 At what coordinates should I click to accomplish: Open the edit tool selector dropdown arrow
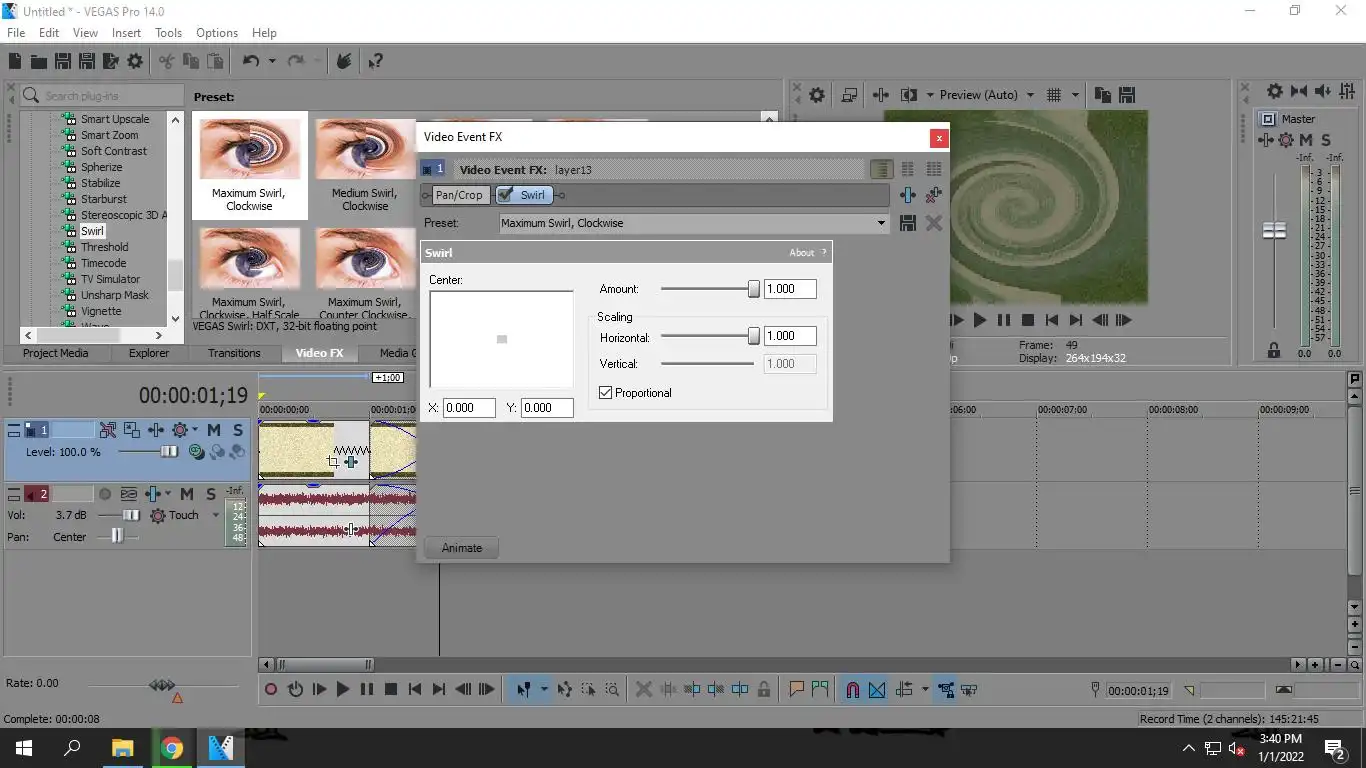544,689
